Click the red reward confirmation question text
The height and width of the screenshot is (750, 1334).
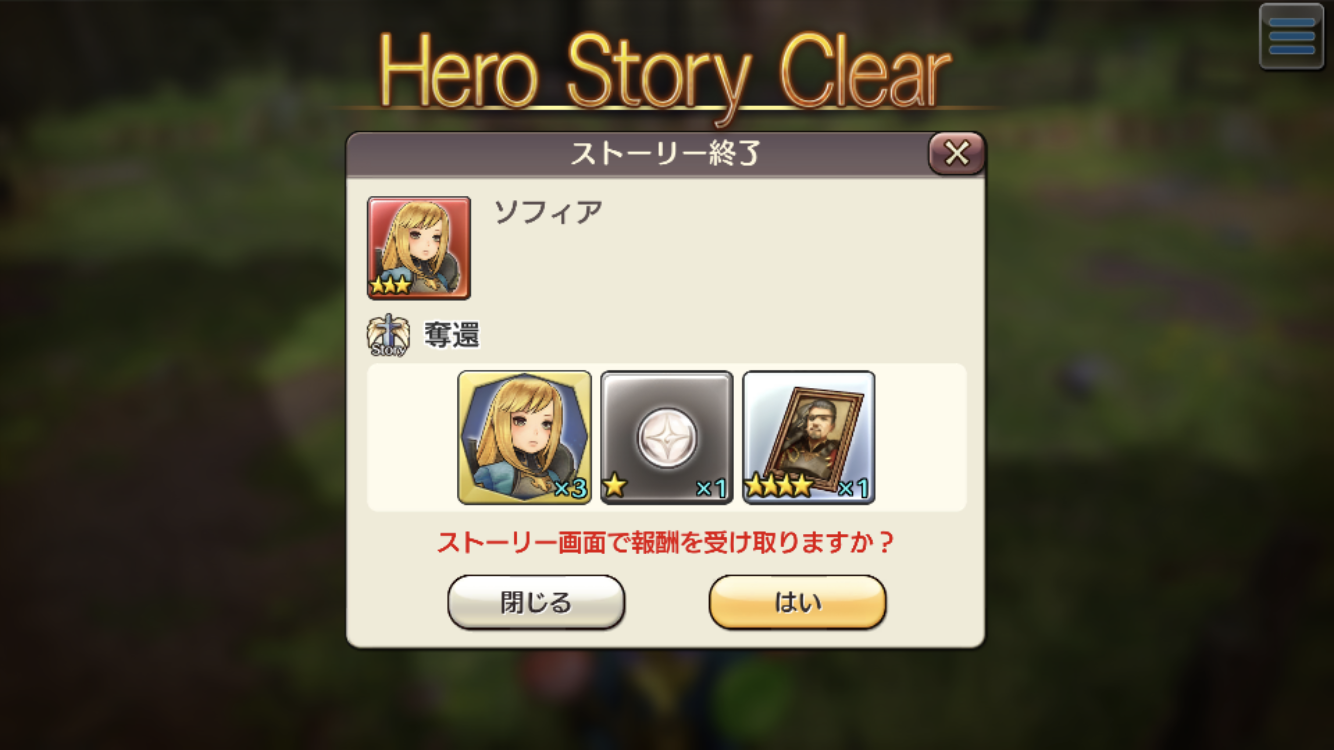[x=666, y=543]
